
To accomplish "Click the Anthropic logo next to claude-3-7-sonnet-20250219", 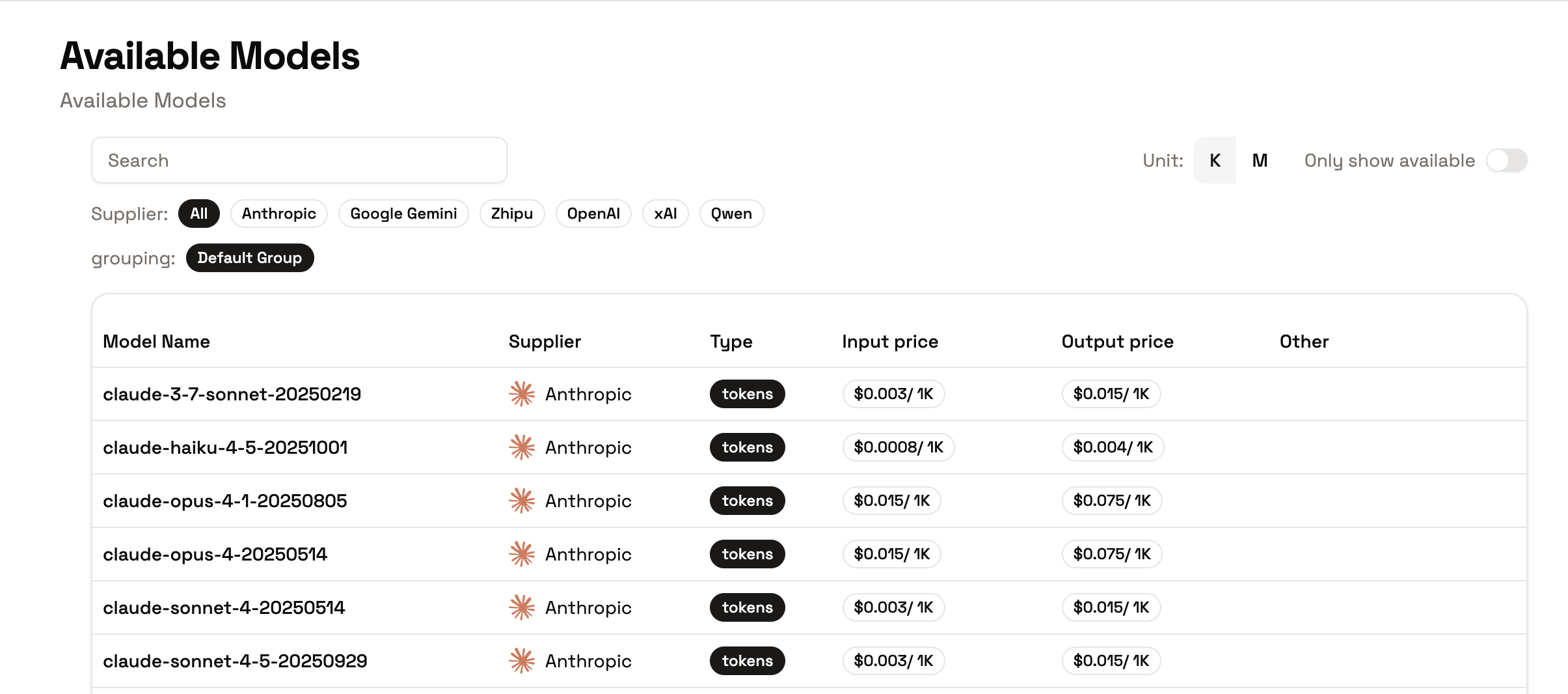I will (x=521, y=394).
